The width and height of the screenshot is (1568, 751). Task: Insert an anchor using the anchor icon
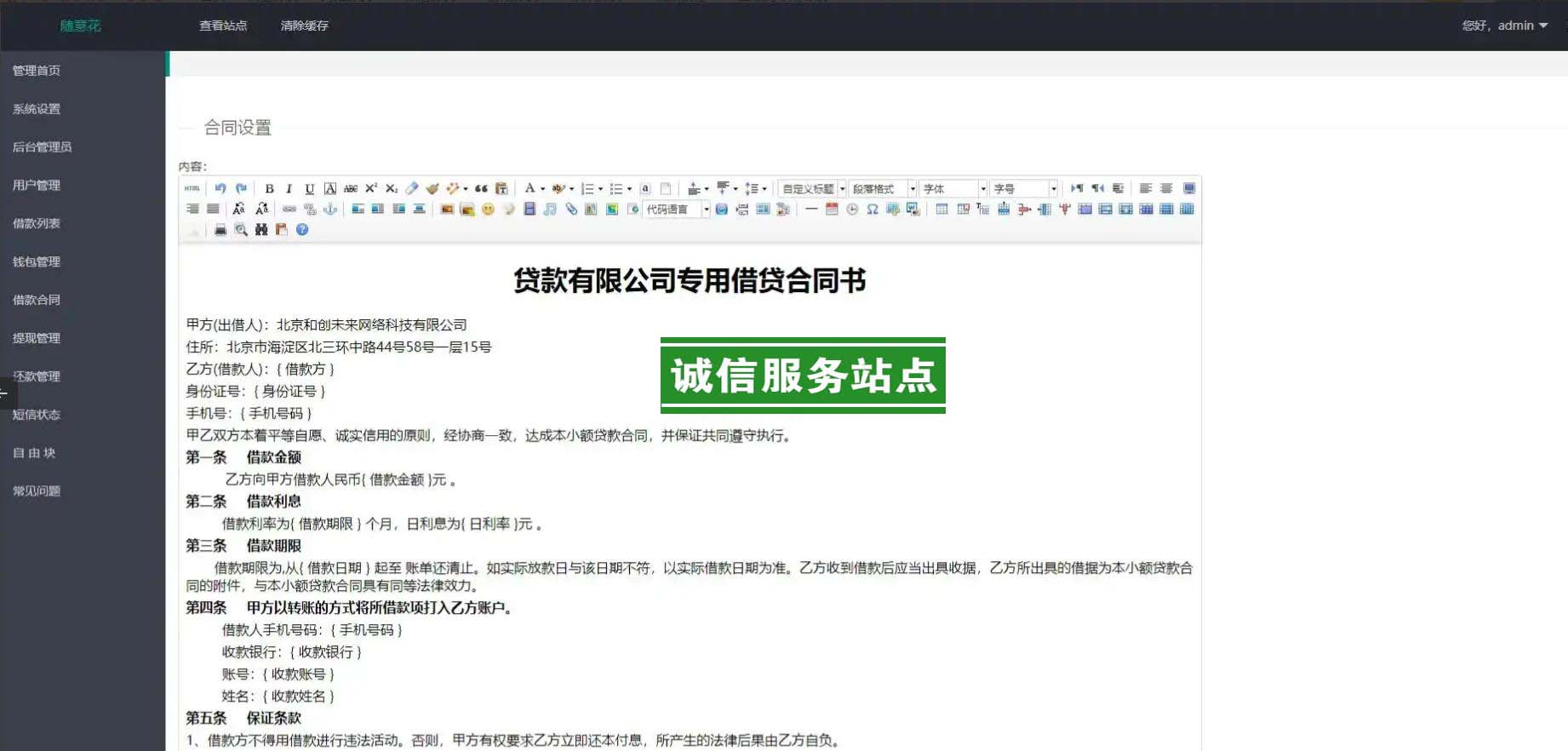point(330,209)
